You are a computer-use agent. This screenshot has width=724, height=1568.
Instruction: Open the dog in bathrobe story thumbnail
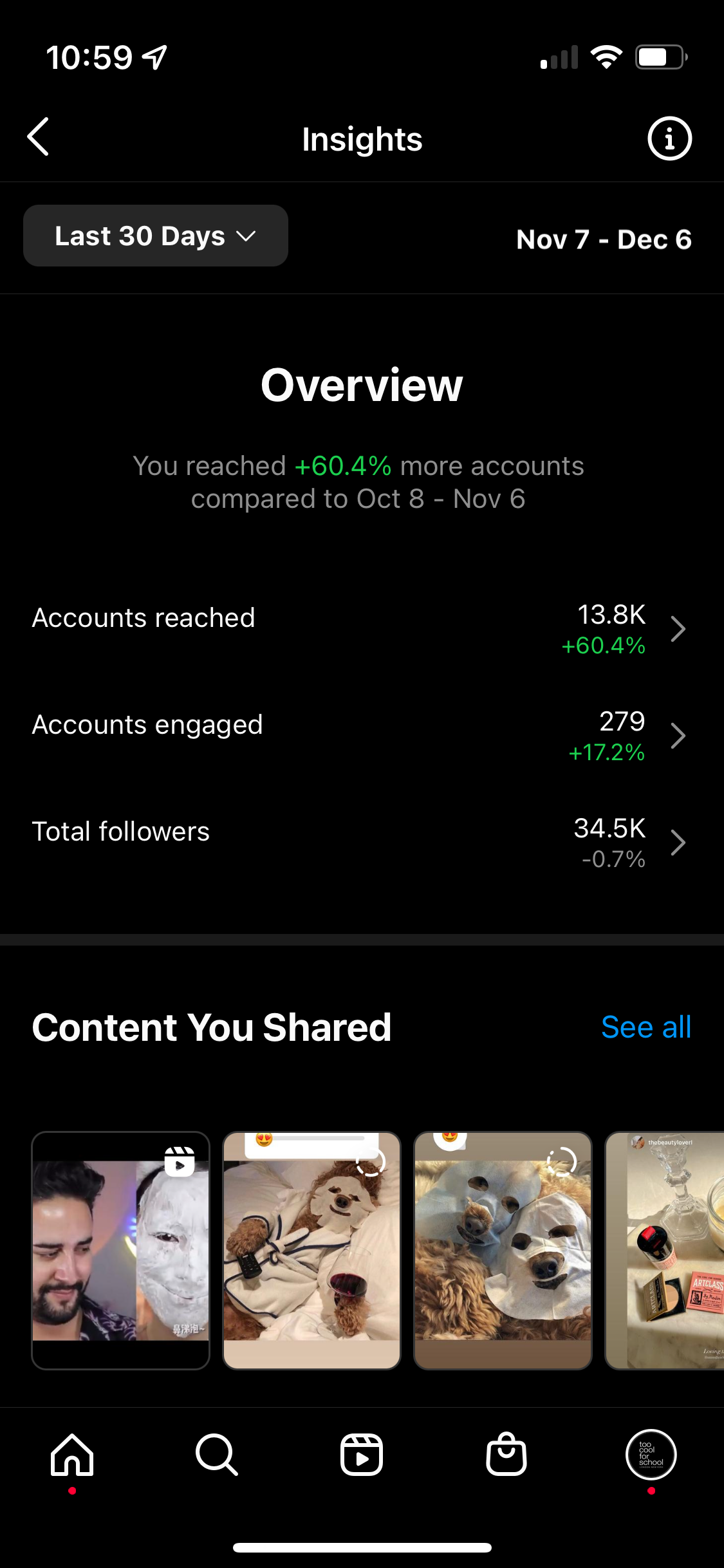click(311, 1250)
